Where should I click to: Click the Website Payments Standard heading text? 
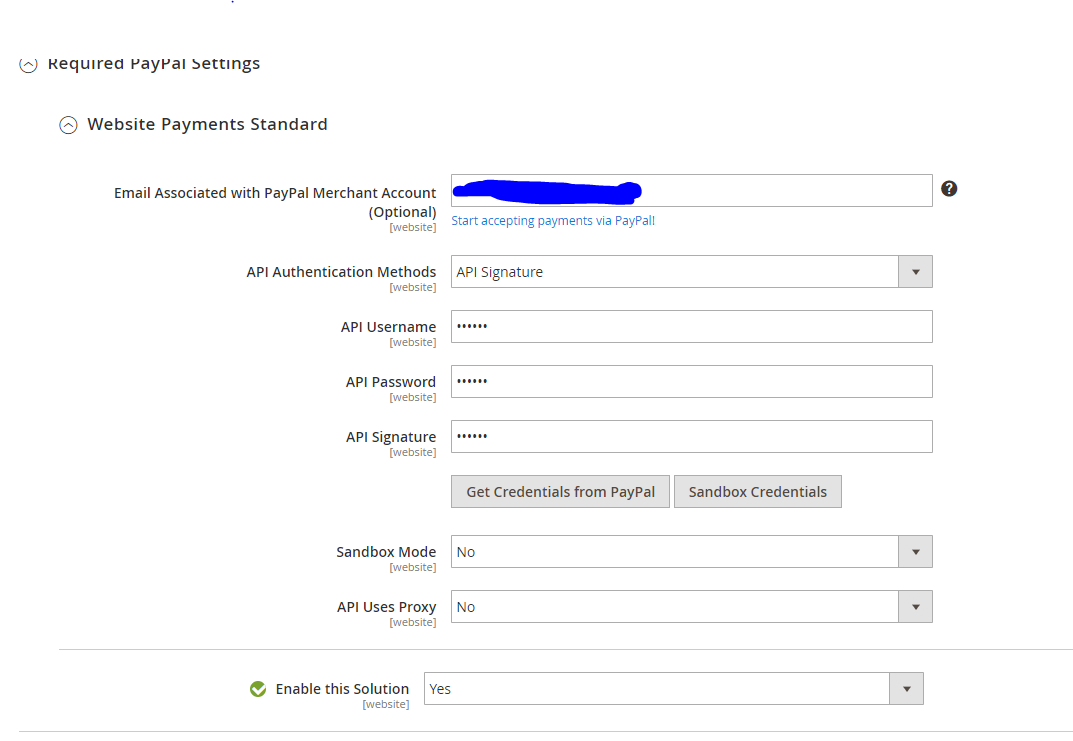207,124
